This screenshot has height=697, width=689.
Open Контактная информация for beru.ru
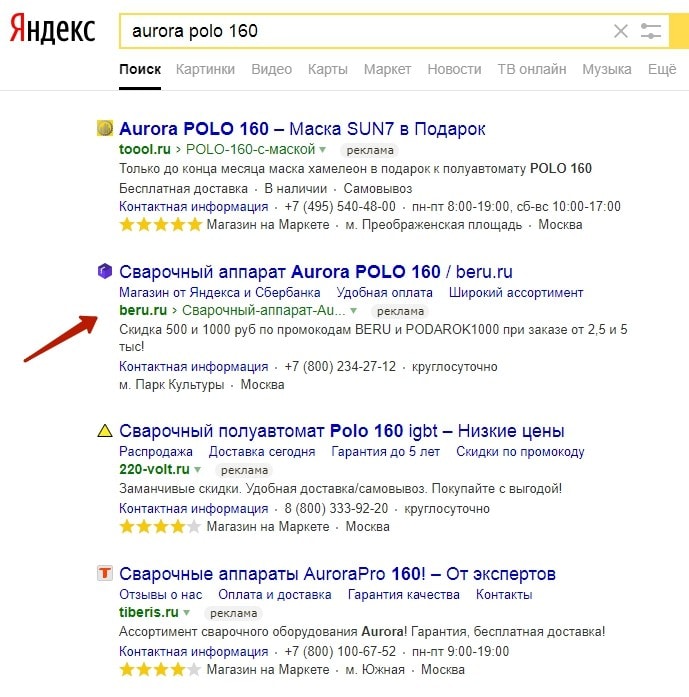point(193,367)
